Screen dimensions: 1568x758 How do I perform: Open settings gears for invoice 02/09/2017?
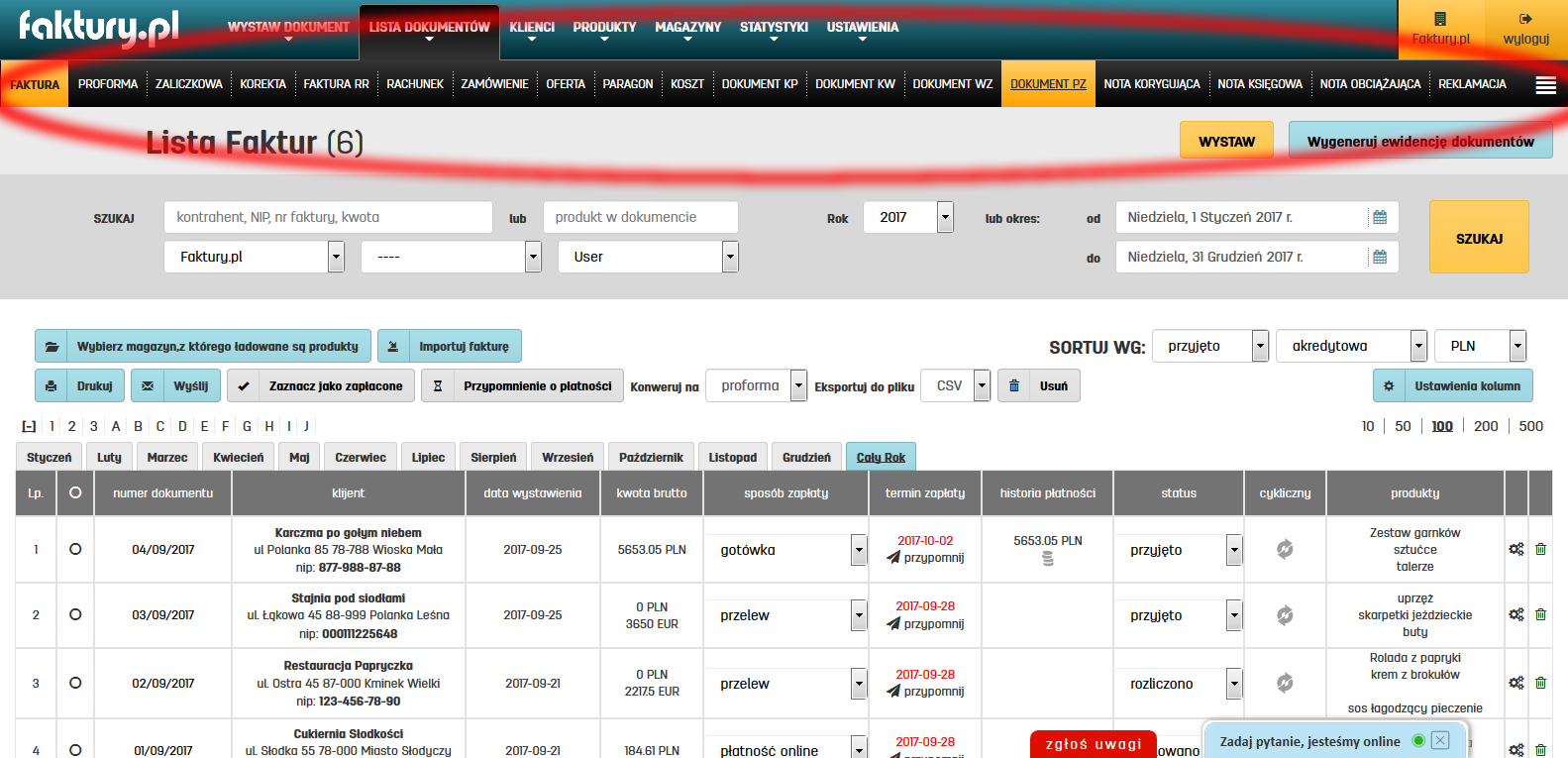tap(1516, 683)
